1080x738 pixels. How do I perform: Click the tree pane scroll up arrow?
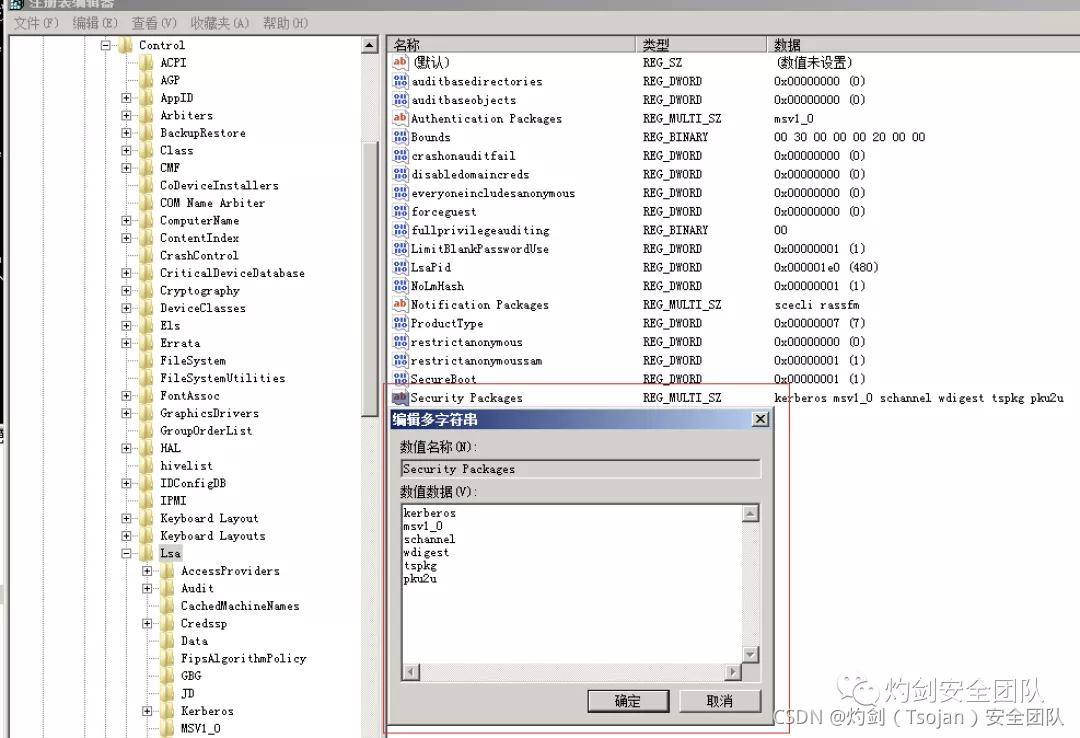tap(369, 45)
